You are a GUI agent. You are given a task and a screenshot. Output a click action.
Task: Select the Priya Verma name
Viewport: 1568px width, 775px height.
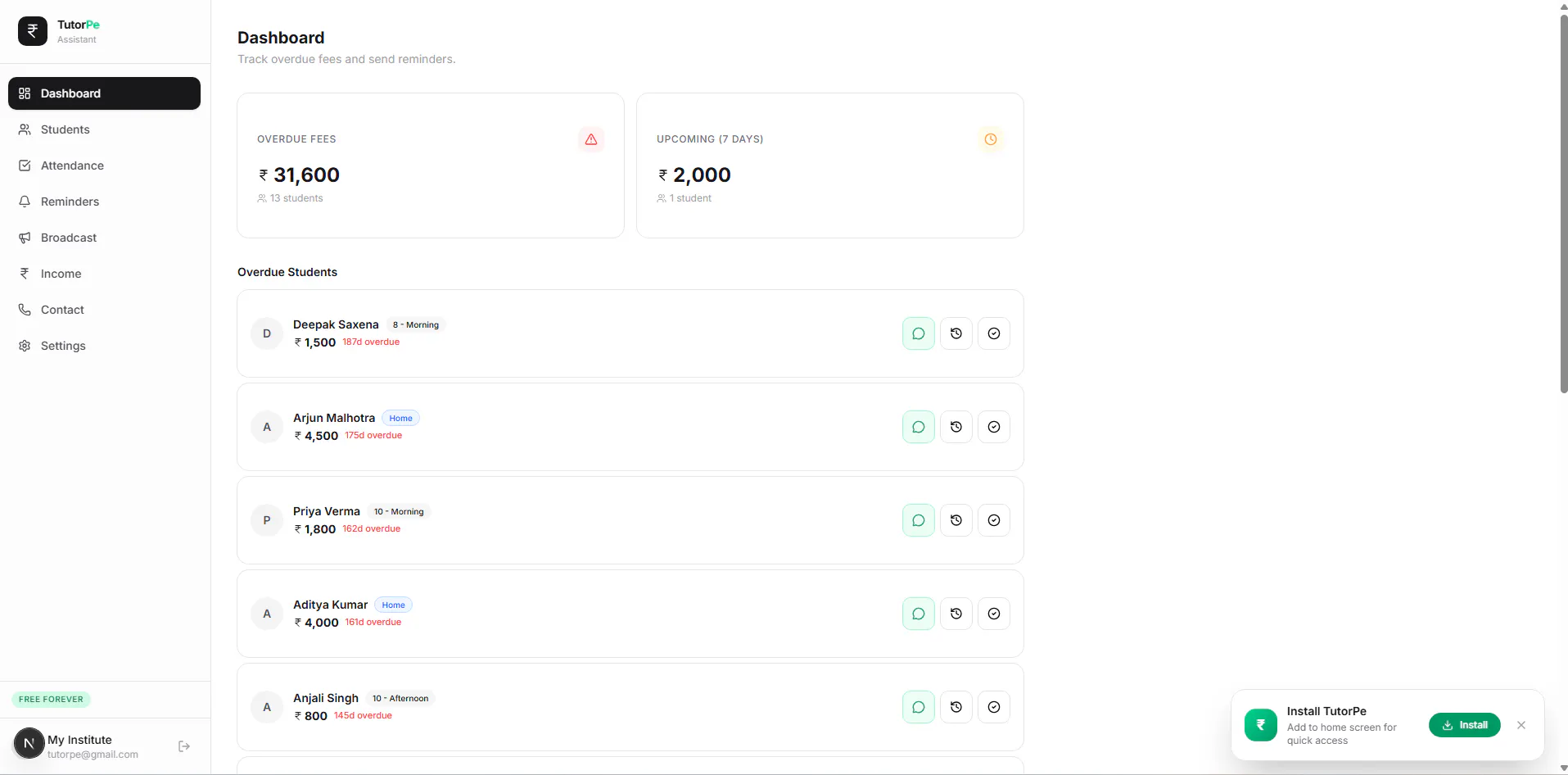click(327, 511)
